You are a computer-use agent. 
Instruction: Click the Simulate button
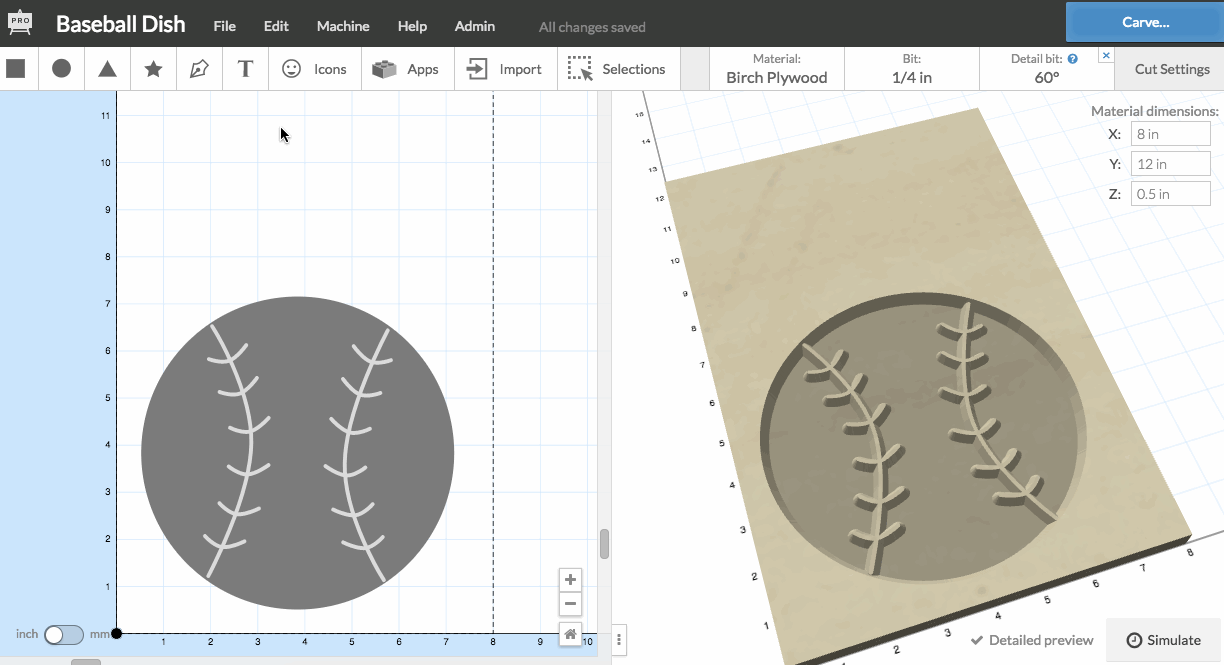tap(1163, 640)
